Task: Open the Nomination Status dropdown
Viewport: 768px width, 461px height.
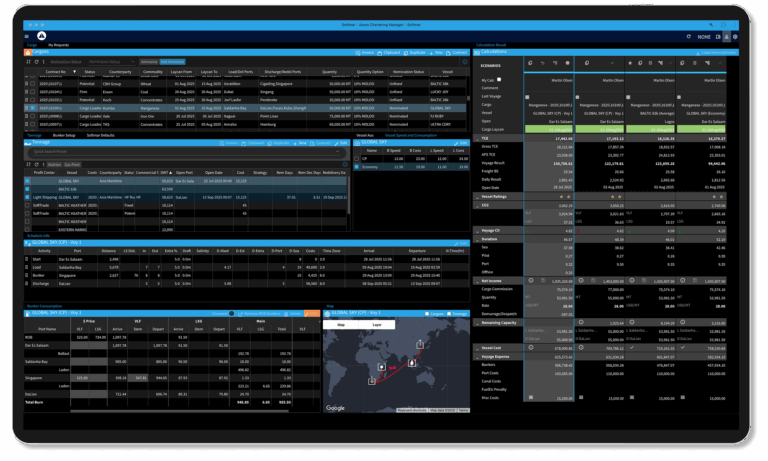Action: (112, 62)
